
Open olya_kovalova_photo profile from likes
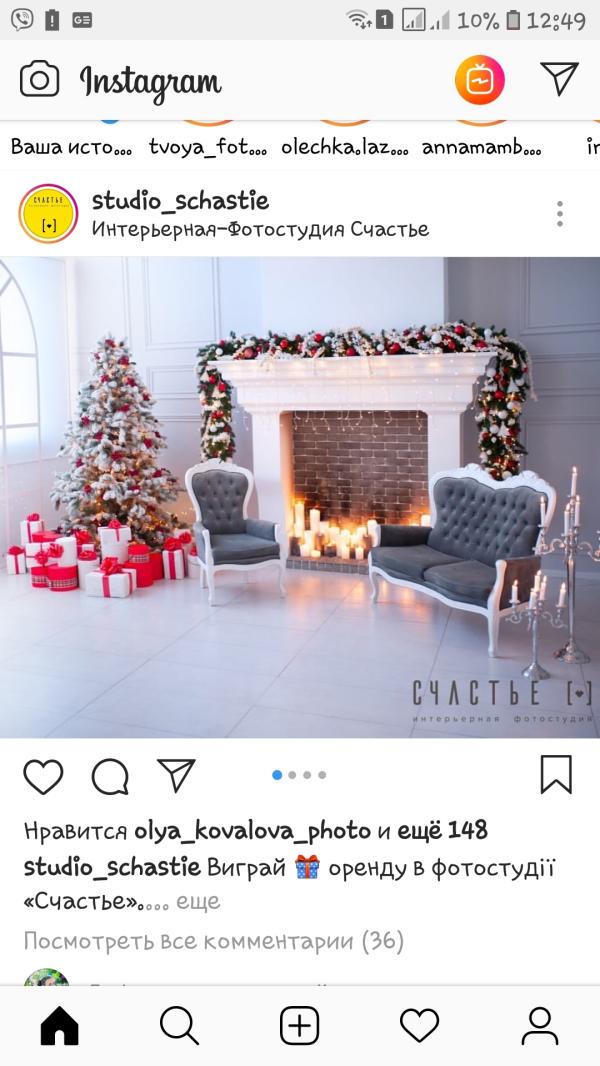[x=253, y=831]
